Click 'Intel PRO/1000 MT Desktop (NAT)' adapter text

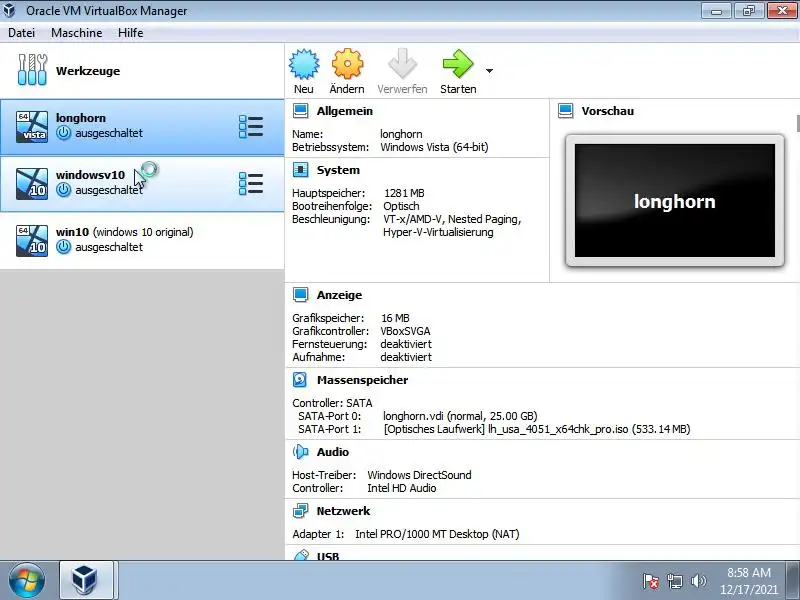(437, 534)
